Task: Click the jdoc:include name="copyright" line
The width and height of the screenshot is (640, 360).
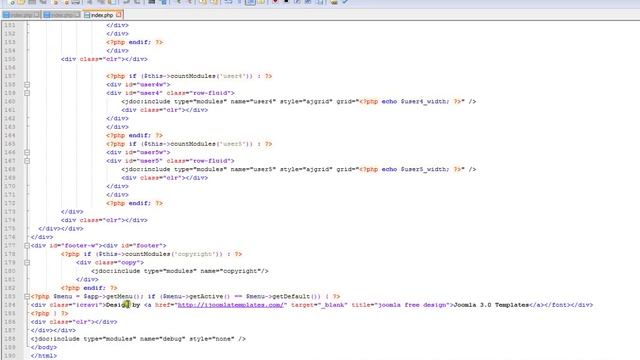Action: (x=180, y=271)
